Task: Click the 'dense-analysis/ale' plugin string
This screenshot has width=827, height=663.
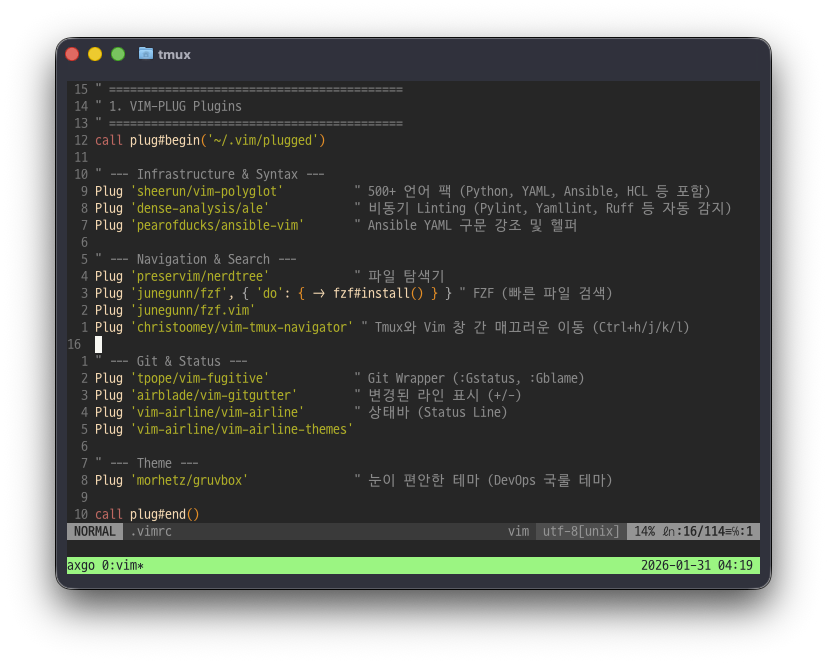Action: point(199,208)
